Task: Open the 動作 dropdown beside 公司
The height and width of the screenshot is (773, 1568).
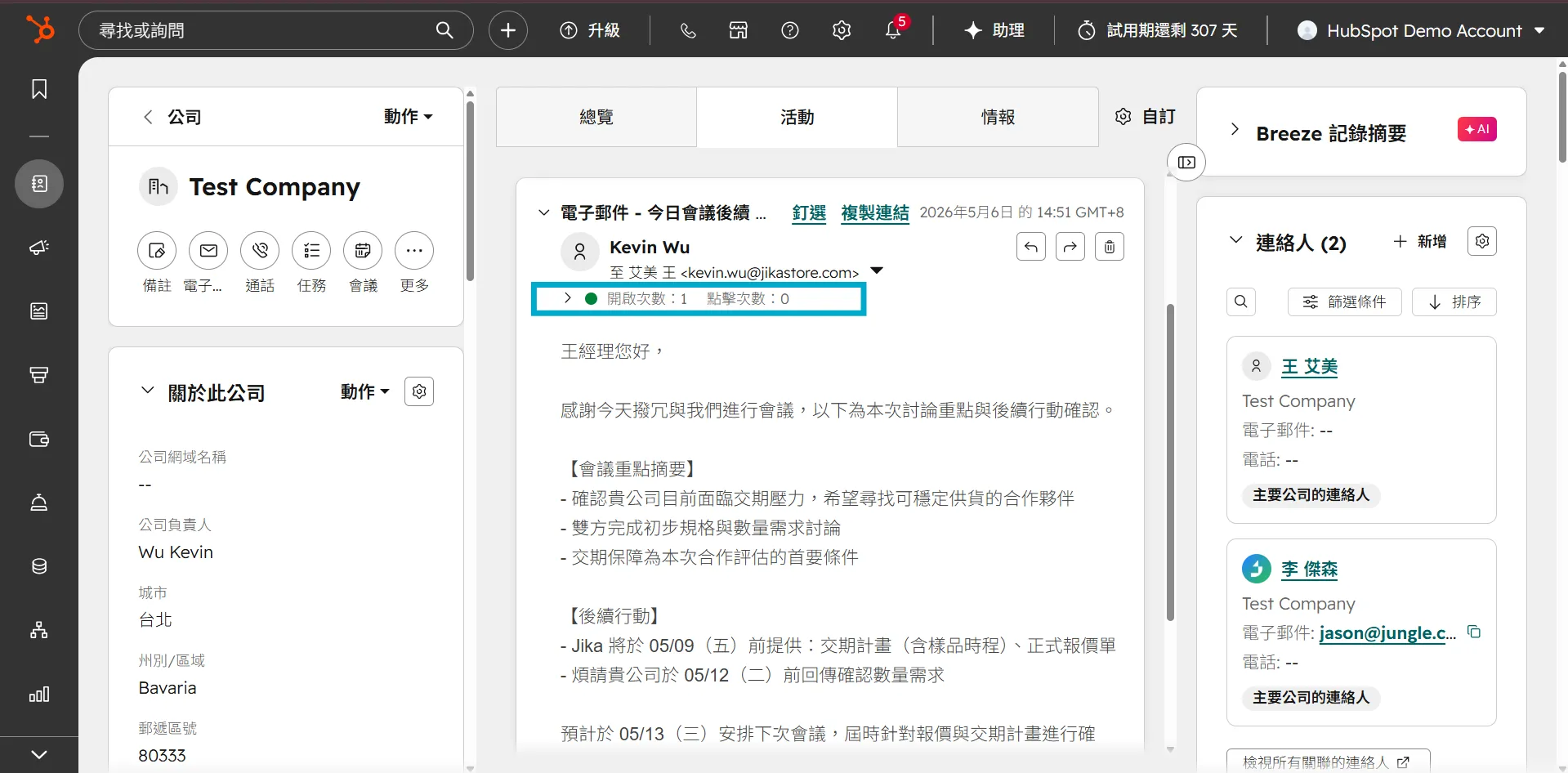Action: click(x=408, y=117)
